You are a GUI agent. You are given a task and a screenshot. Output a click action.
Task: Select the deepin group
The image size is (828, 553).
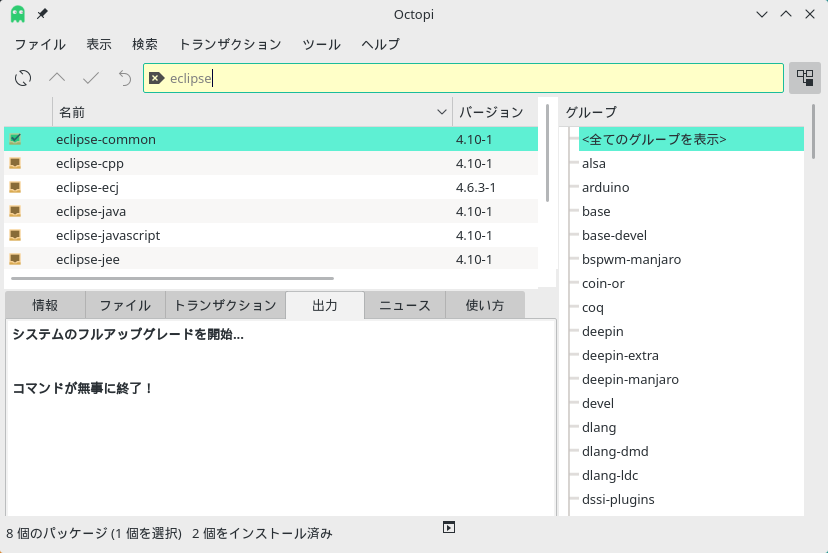tap(603, 331)
